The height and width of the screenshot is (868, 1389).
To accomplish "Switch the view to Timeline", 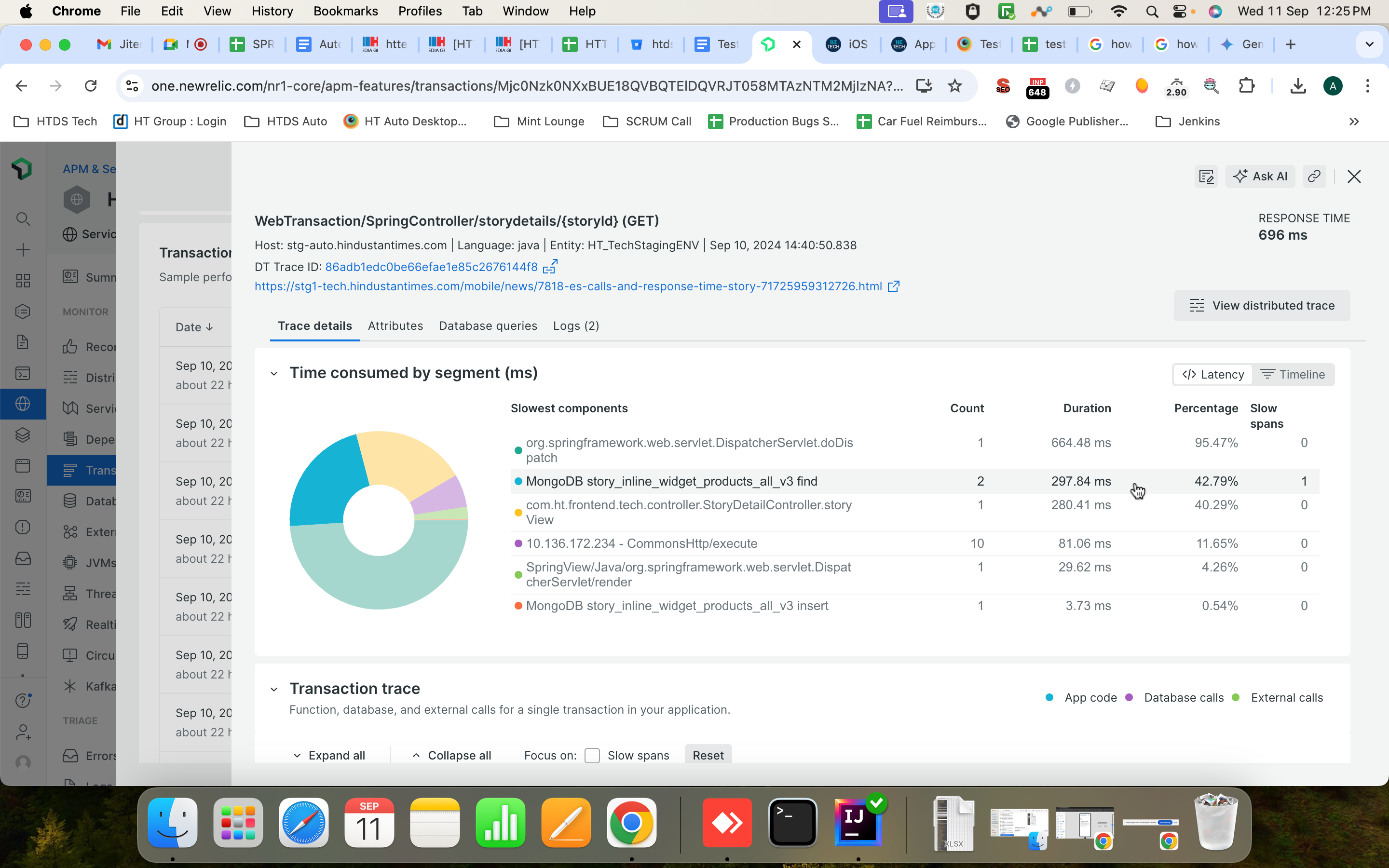I will pos(1293,374).
